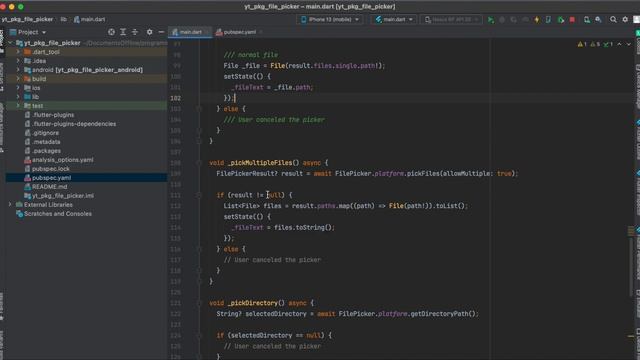Click line number 102 in the gutter
640x360 pixels.
click(x=176, y=98)
